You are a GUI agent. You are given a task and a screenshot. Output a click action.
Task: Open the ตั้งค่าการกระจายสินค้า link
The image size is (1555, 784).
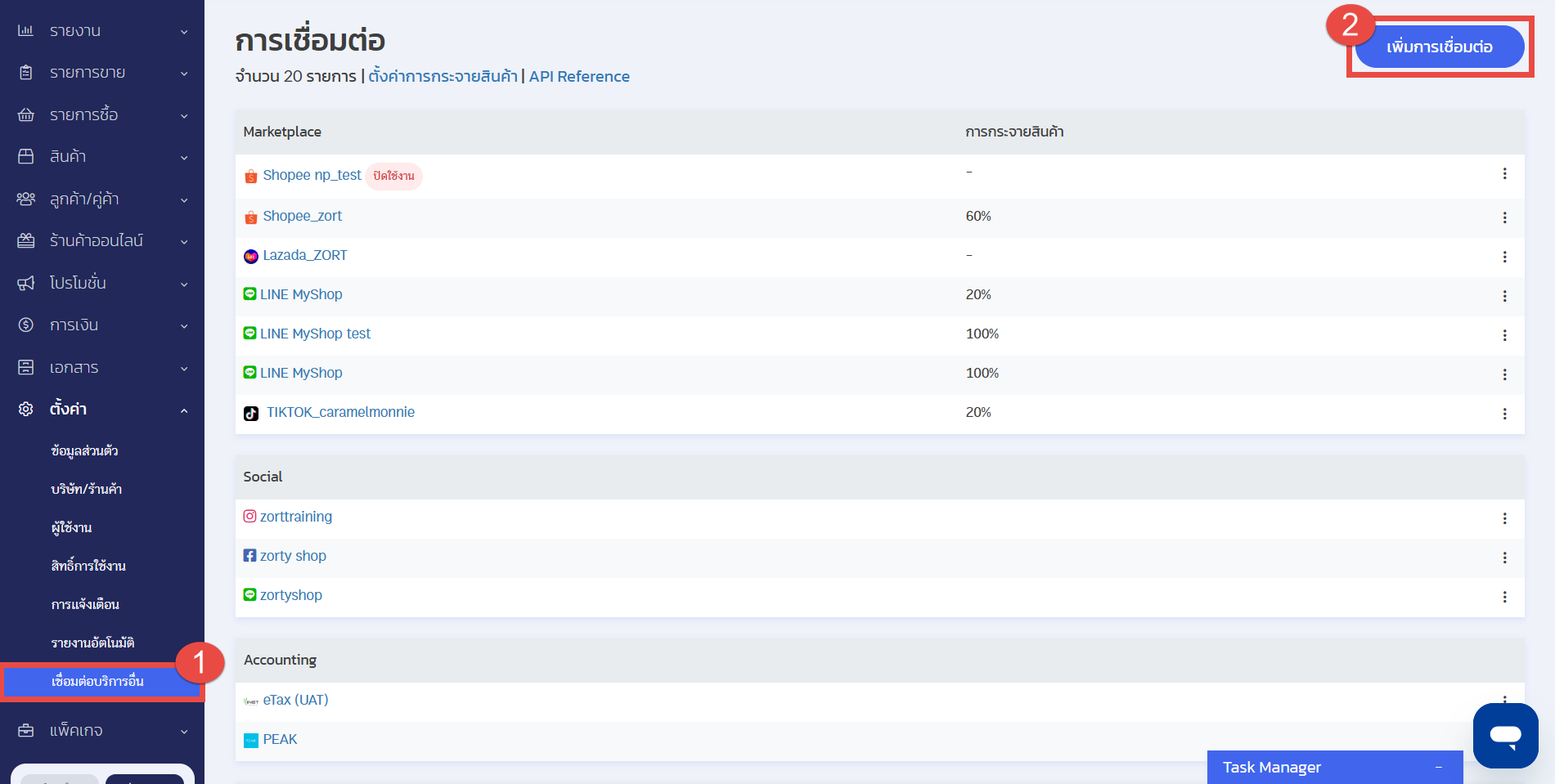click(x=443, y=76)
